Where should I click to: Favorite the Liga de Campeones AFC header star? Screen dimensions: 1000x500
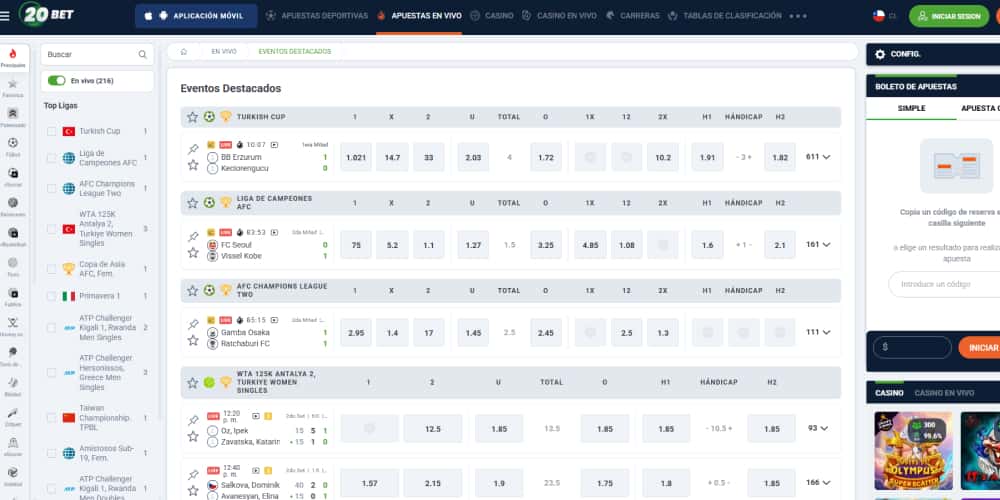tap(193, 203)
